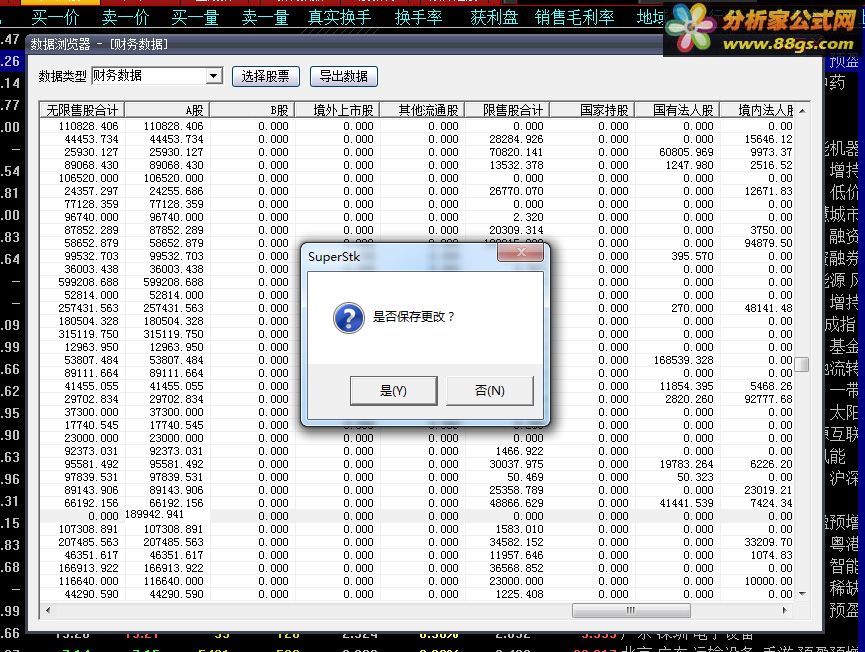Viewport: 865px width, 652px height.
Task: Select the cell 44290.590 in A股 column
Action: click(x=176, y=594)
